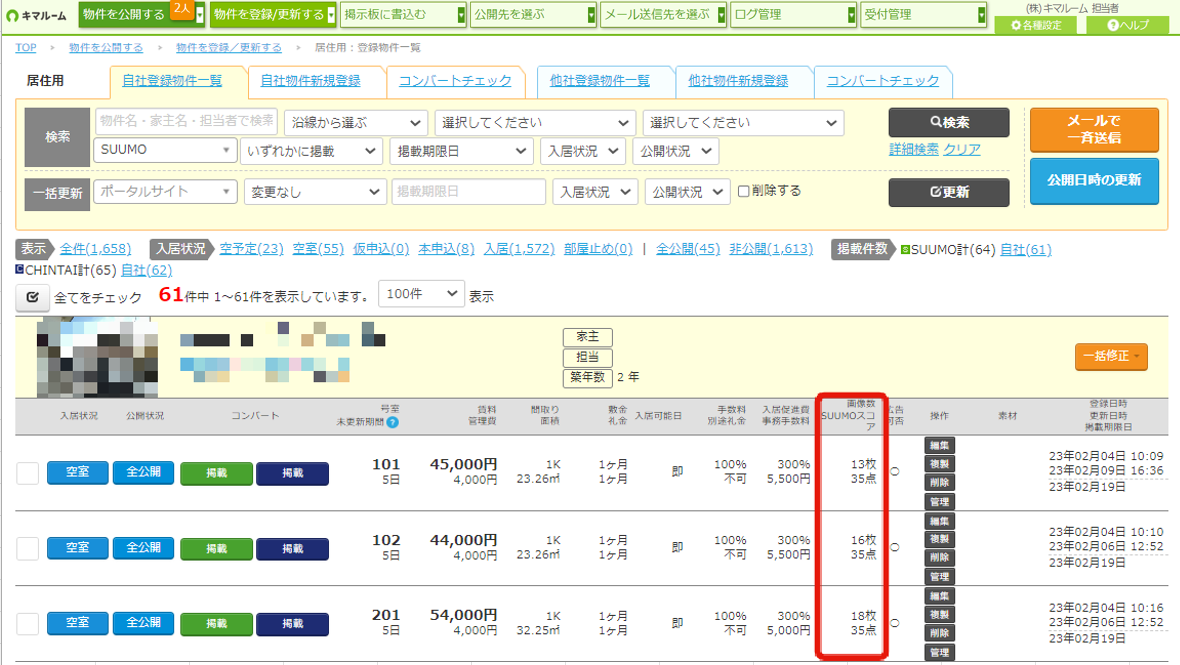Check the row checkbox for room 101
The width and height of the screenshot is (1180, 665).
[28, 473]
